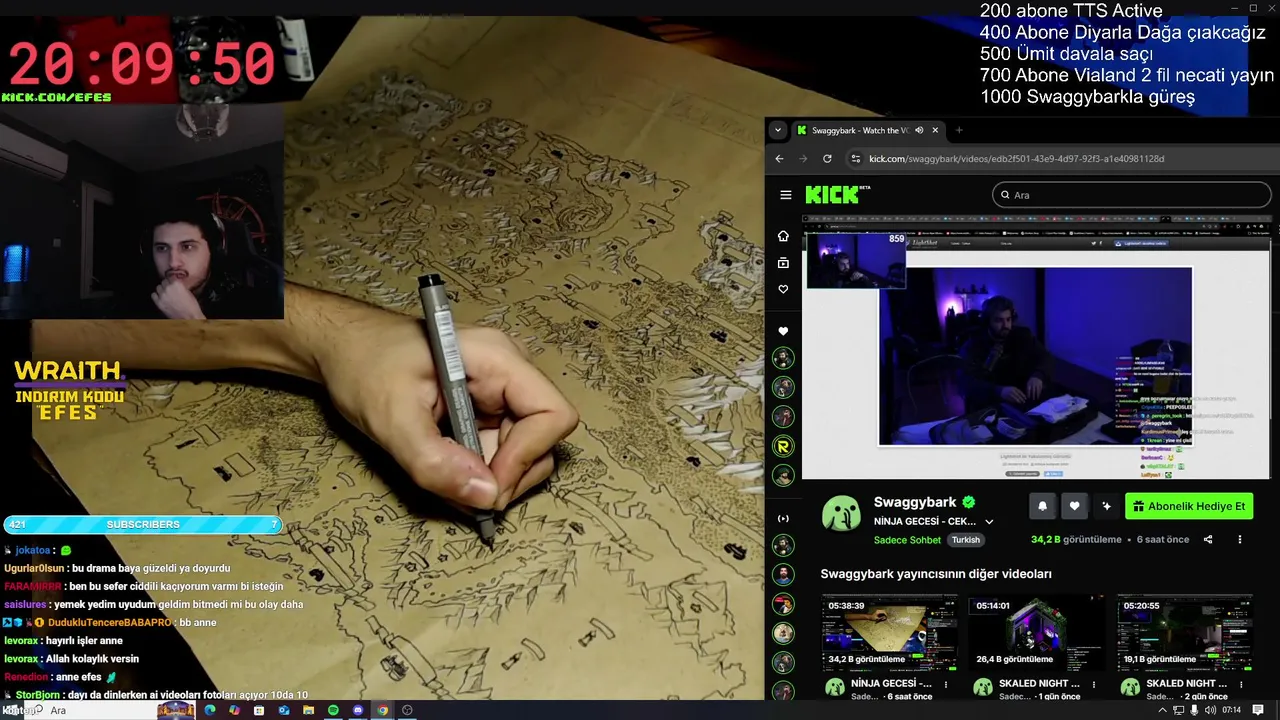The width and height of the screenshot is (1280, 720).
Task: Open options for the 2 gün önce video
Action: [1241, 685]
